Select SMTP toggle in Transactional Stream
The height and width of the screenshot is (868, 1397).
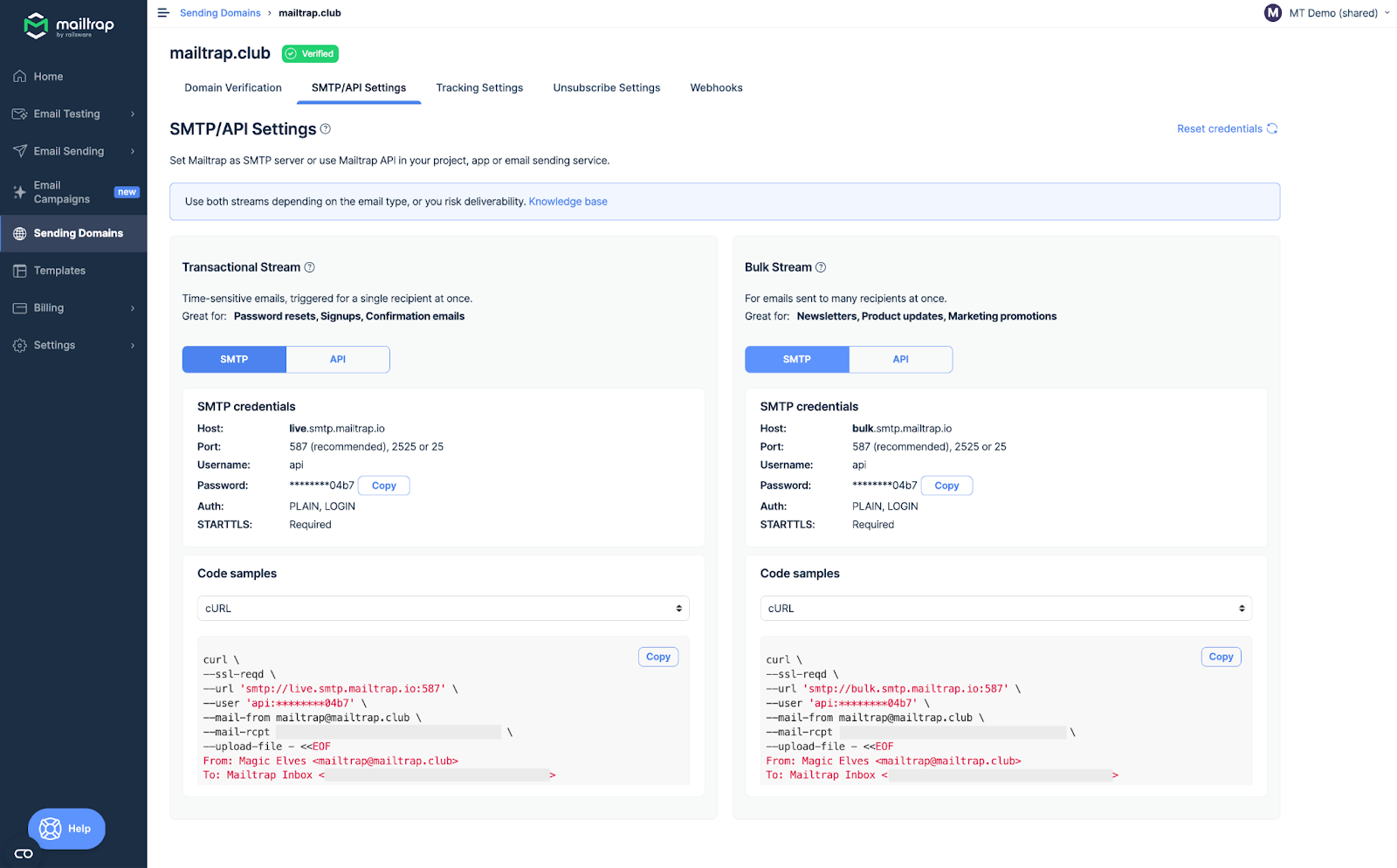click(234, 360)
